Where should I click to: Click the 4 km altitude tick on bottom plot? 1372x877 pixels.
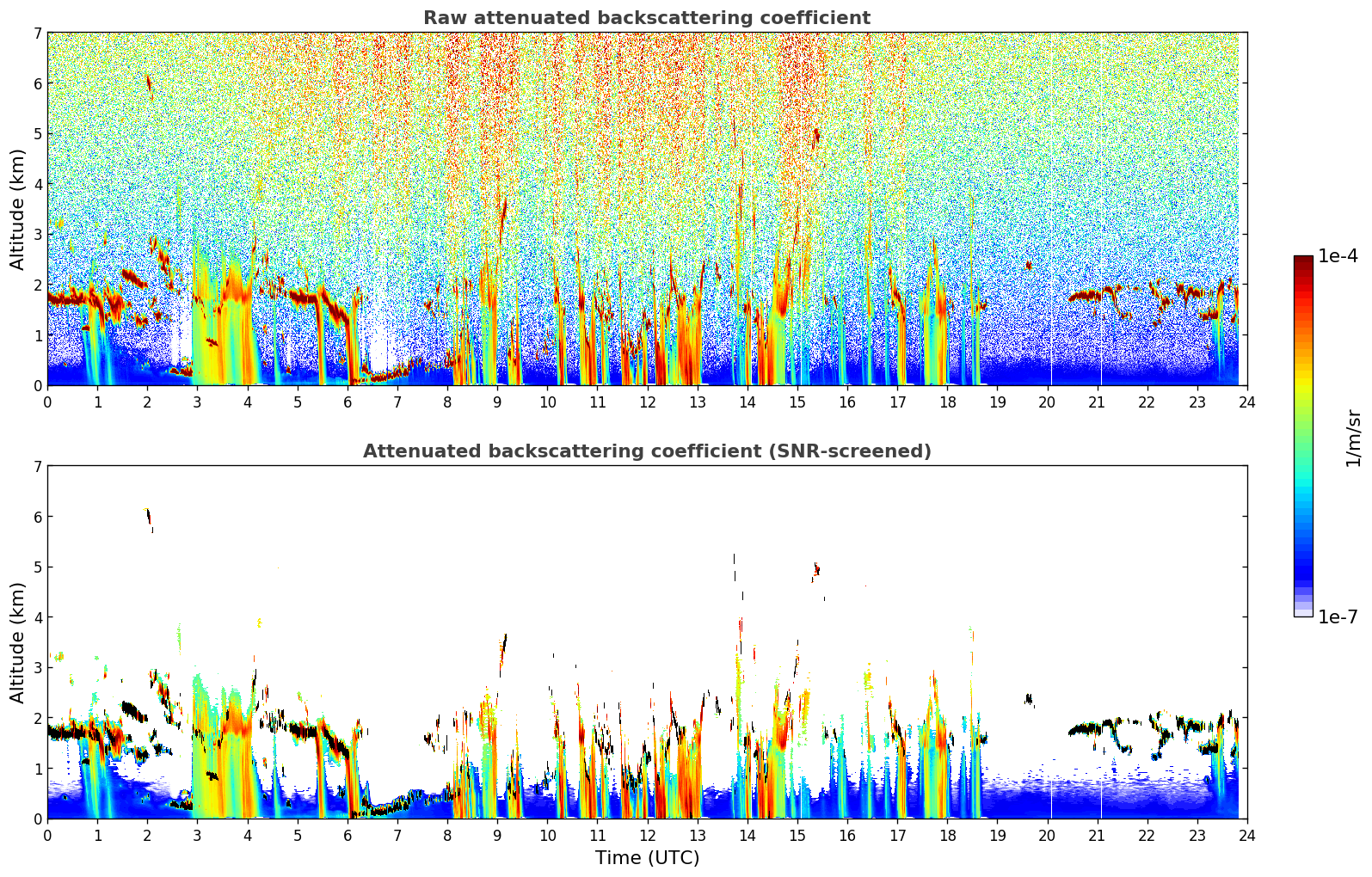(x=37, y=617)
